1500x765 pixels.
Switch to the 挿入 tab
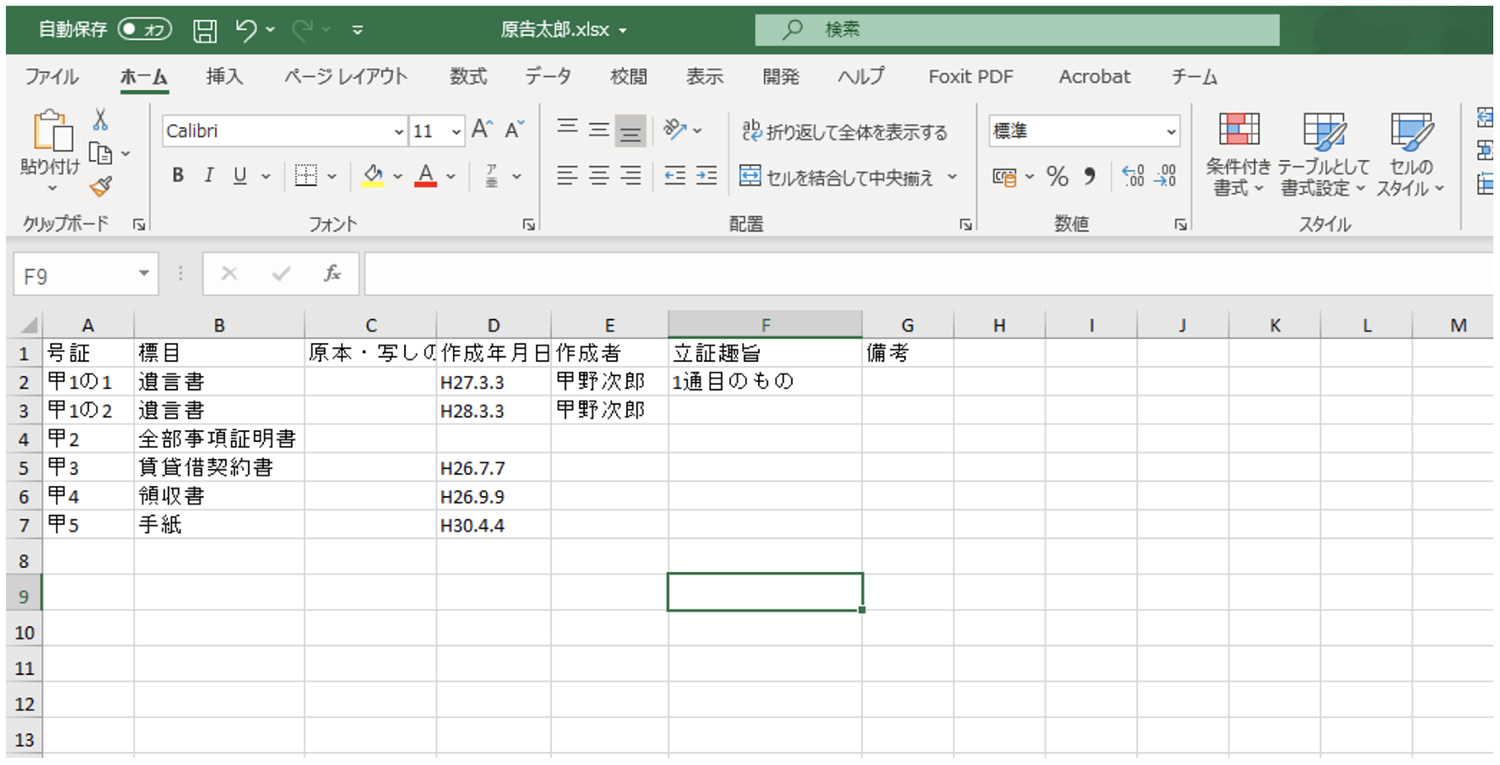tap(224, 77)
